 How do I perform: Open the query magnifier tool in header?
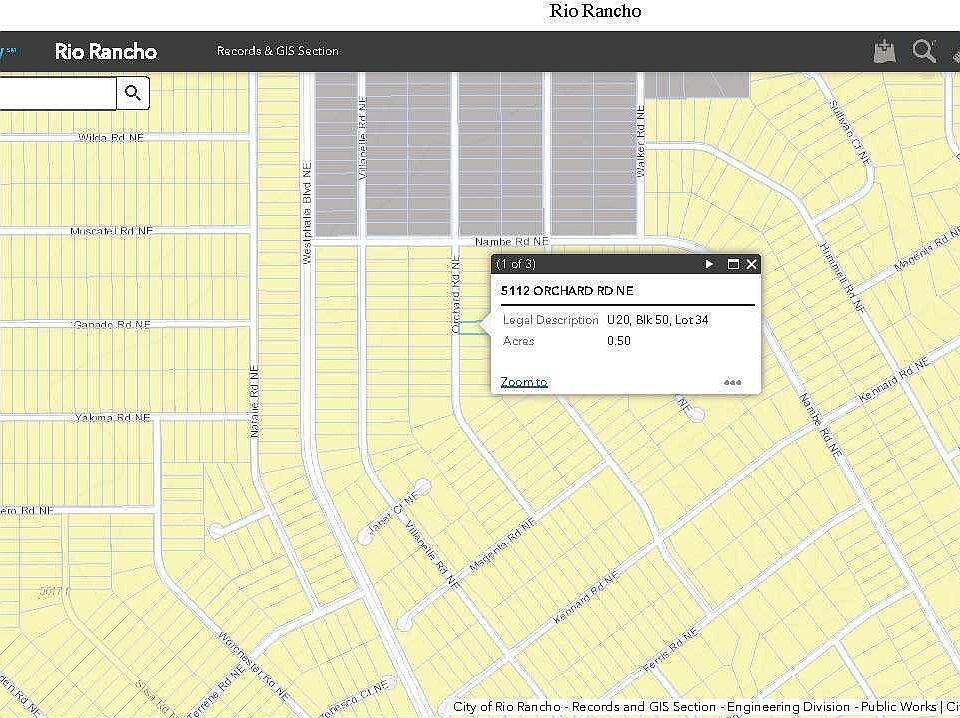coord(925,51)
